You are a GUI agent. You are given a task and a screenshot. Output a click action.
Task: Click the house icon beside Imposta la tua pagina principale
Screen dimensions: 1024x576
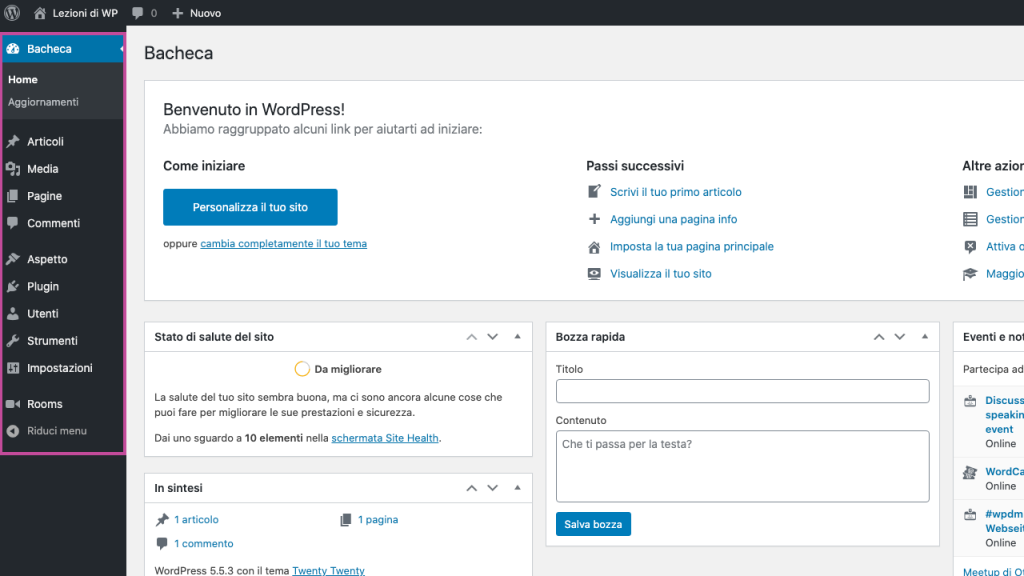click(594, 247)
